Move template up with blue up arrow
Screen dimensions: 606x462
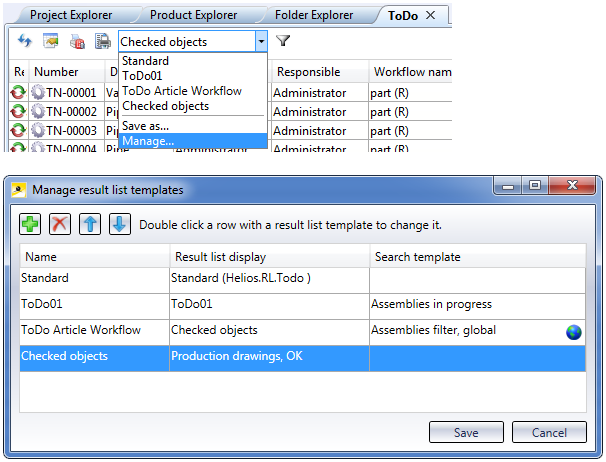coord(90,224)
